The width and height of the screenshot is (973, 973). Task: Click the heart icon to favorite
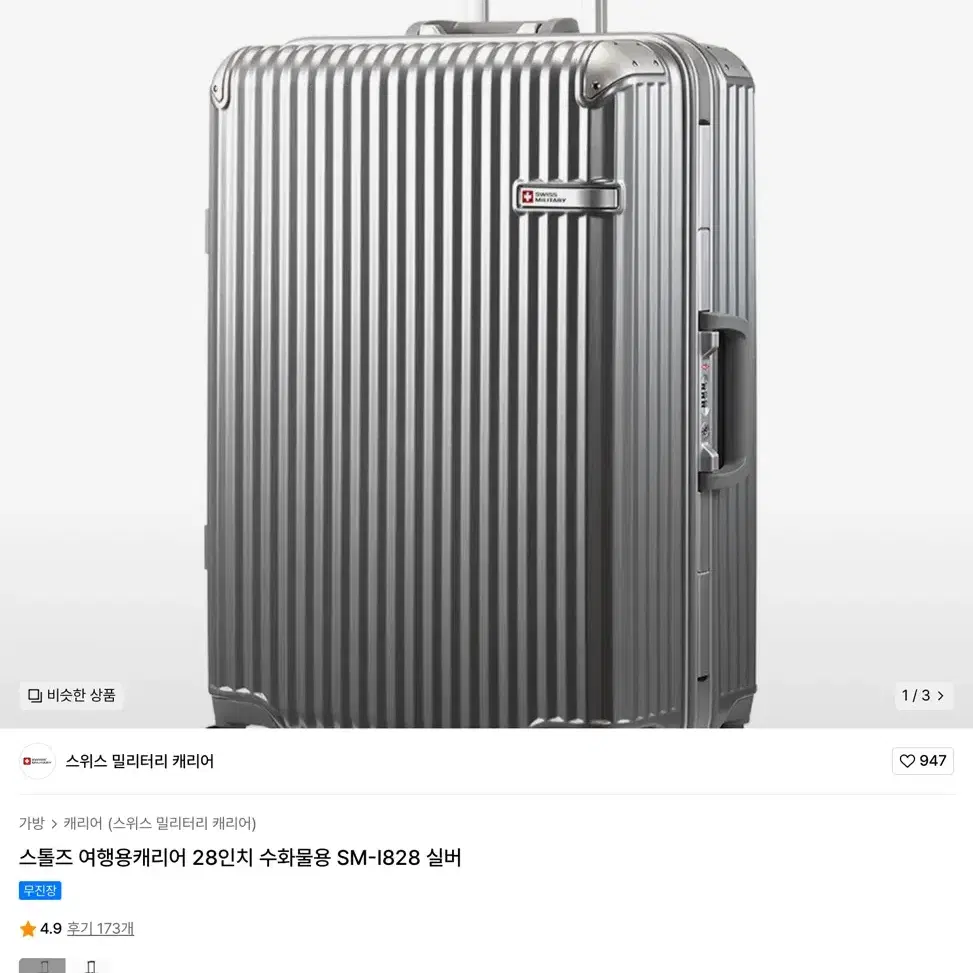(907, 761)
